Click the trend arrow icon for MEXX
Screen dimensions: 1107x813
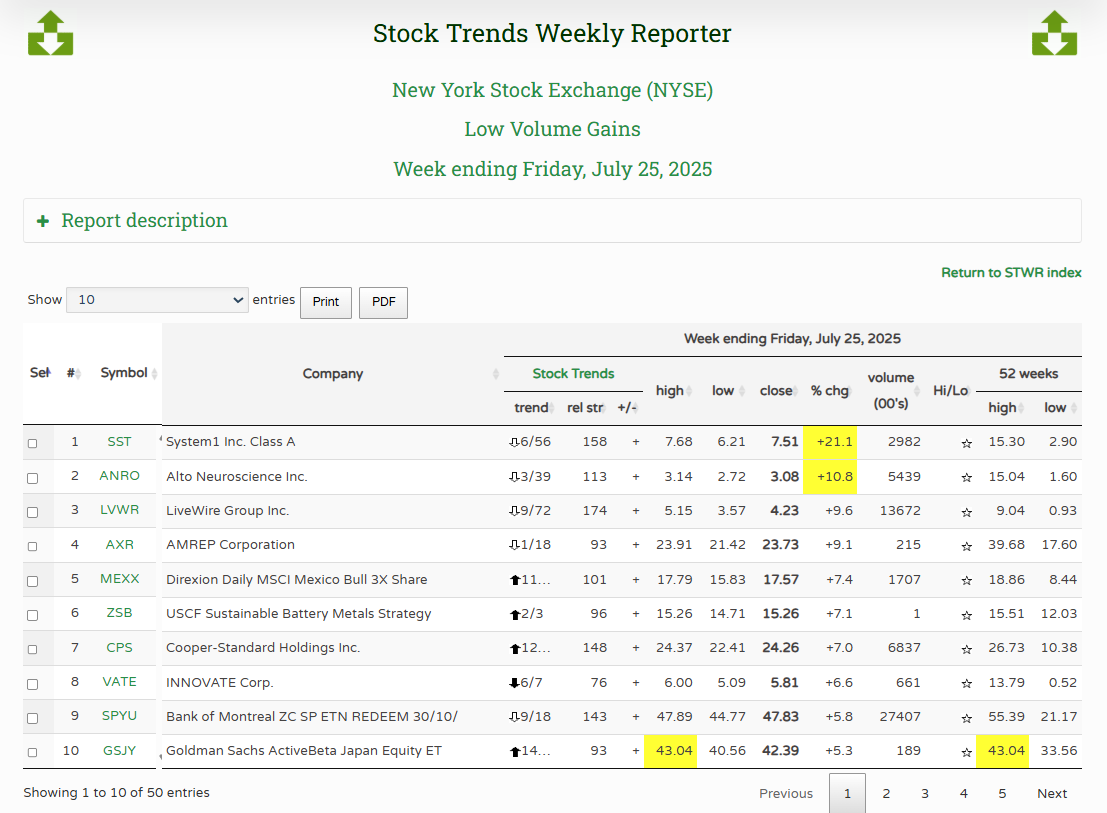coord(515,580)
